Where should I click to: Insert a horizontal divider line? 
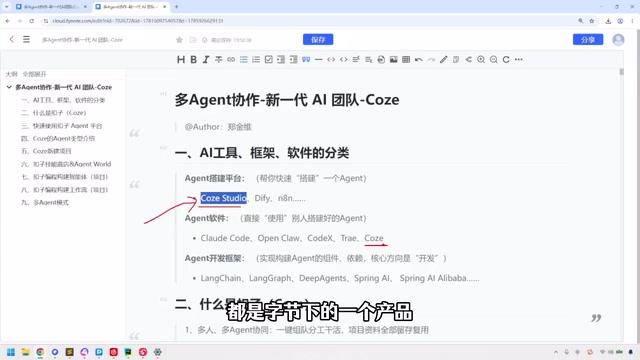(x=319, y=60)
